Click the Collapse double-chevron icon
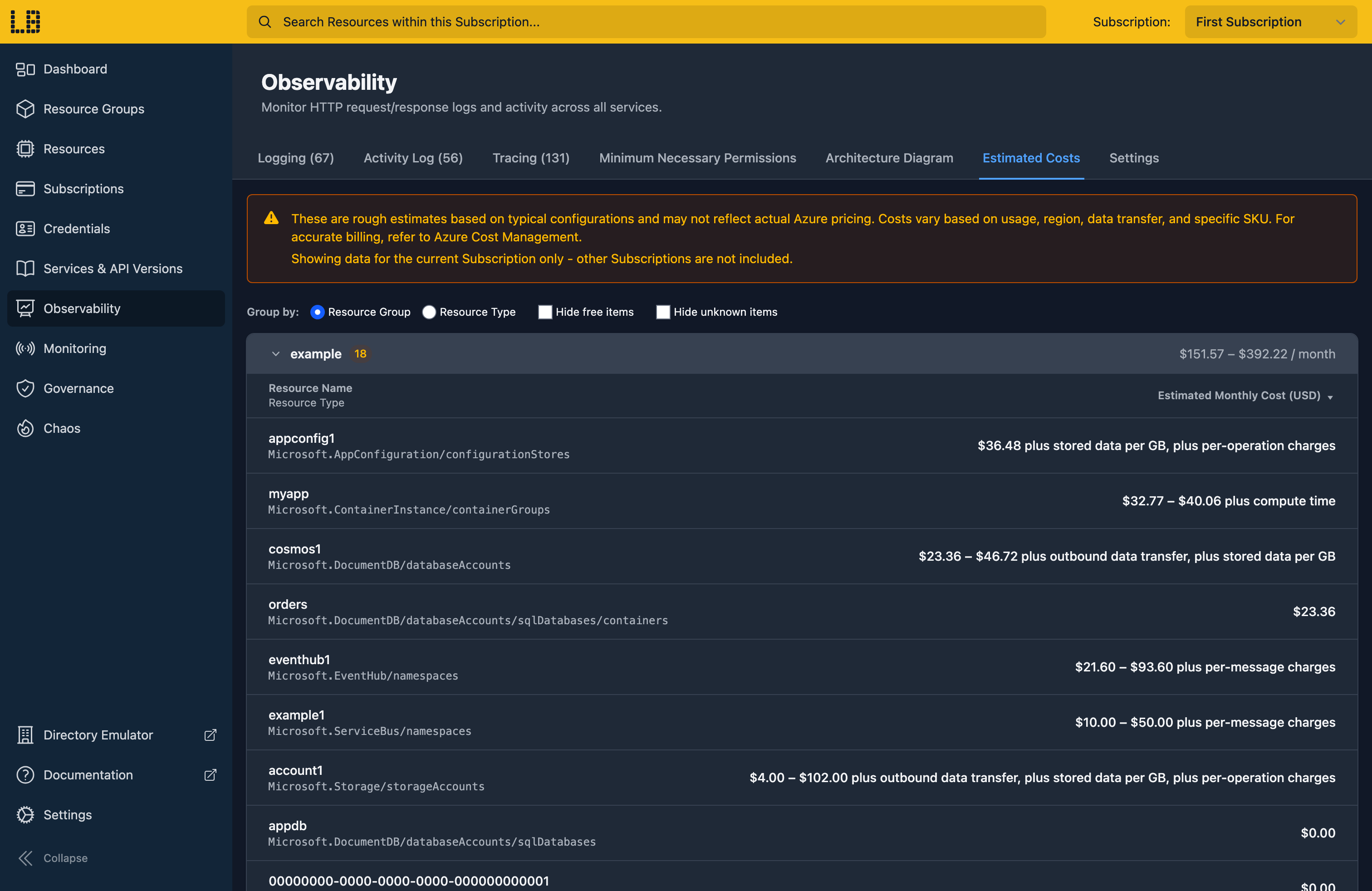 (25, 858)
